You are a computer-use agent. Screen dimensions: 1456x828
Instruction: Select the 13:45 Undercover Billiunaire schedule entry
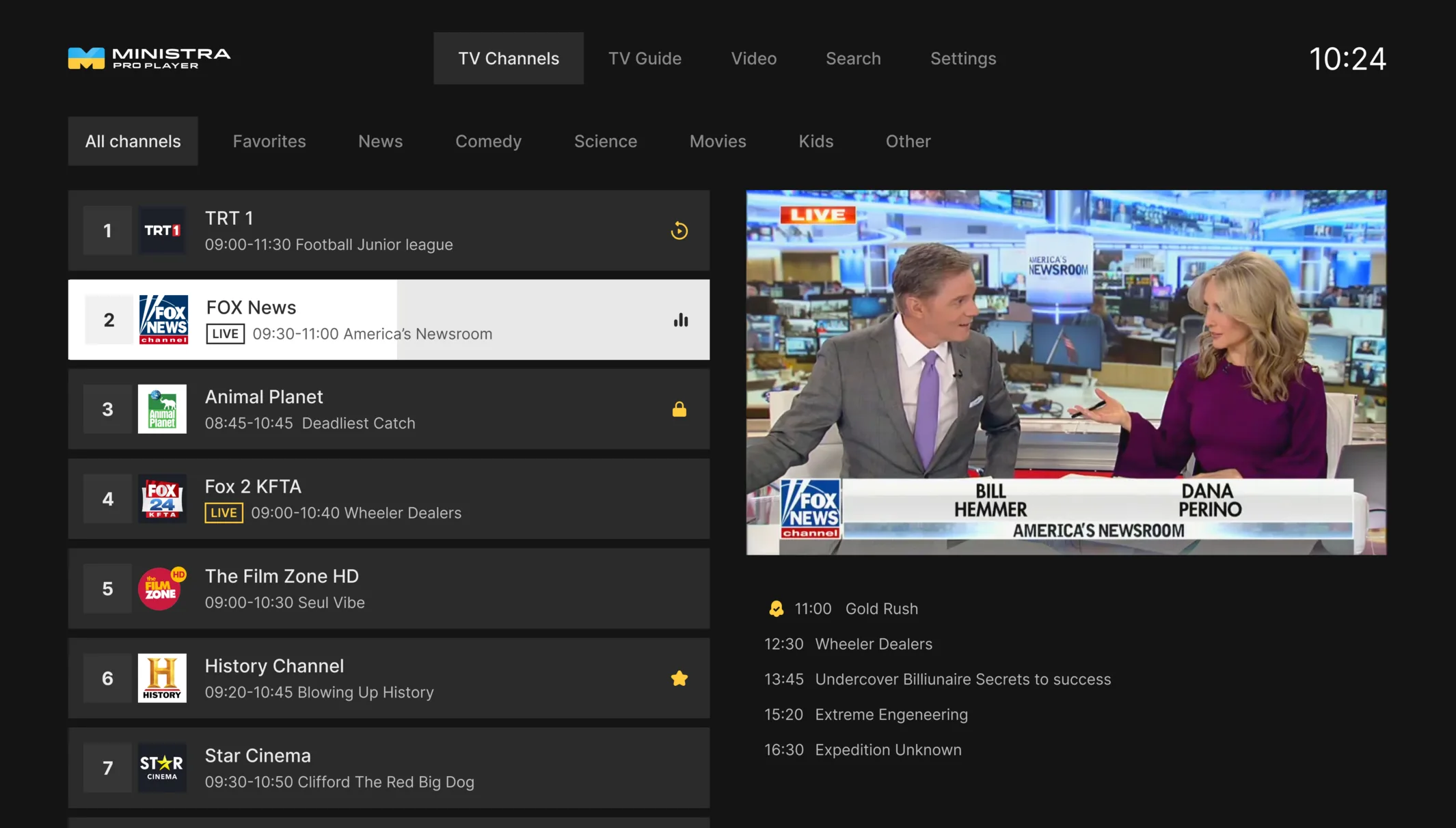[938, 680]
